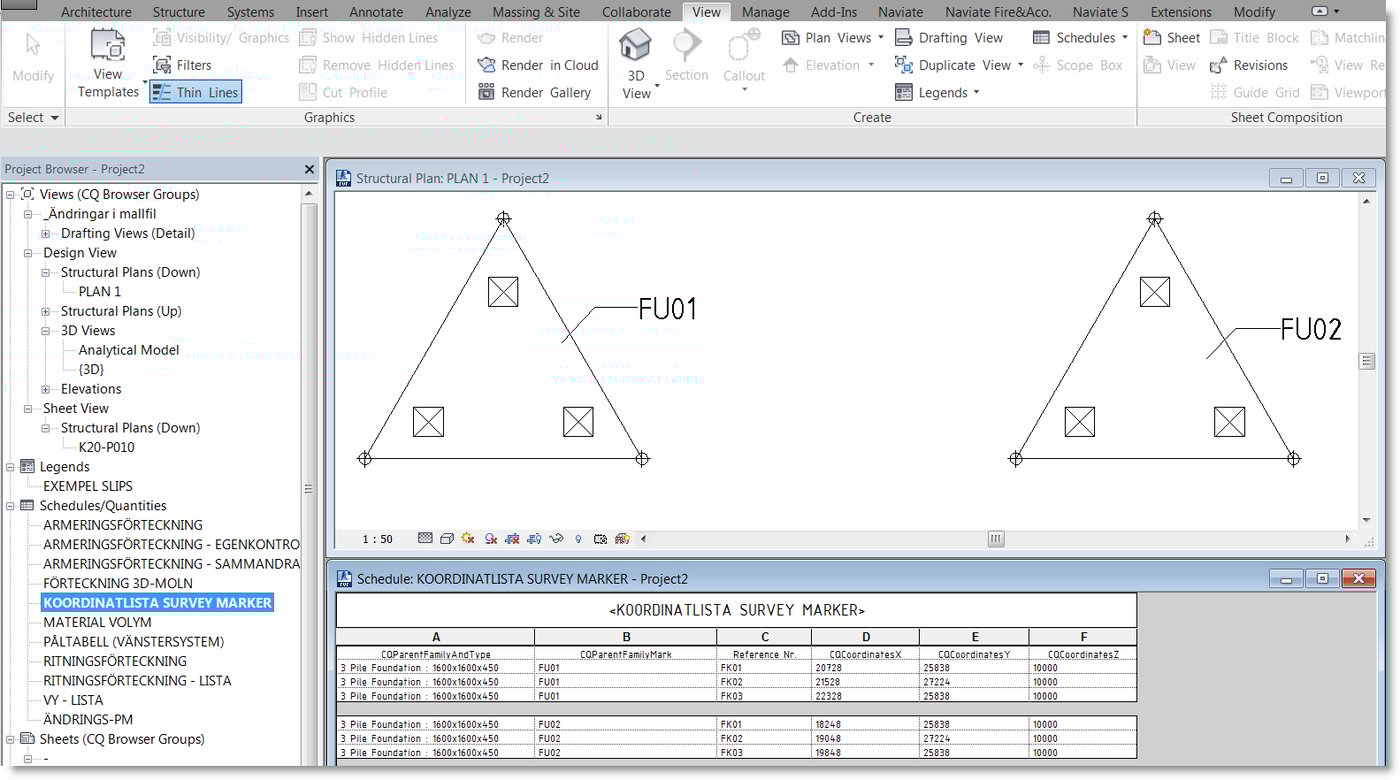Collapse the Schedules/Quantities tree node

pyautogui.click(x=11, y=506)
